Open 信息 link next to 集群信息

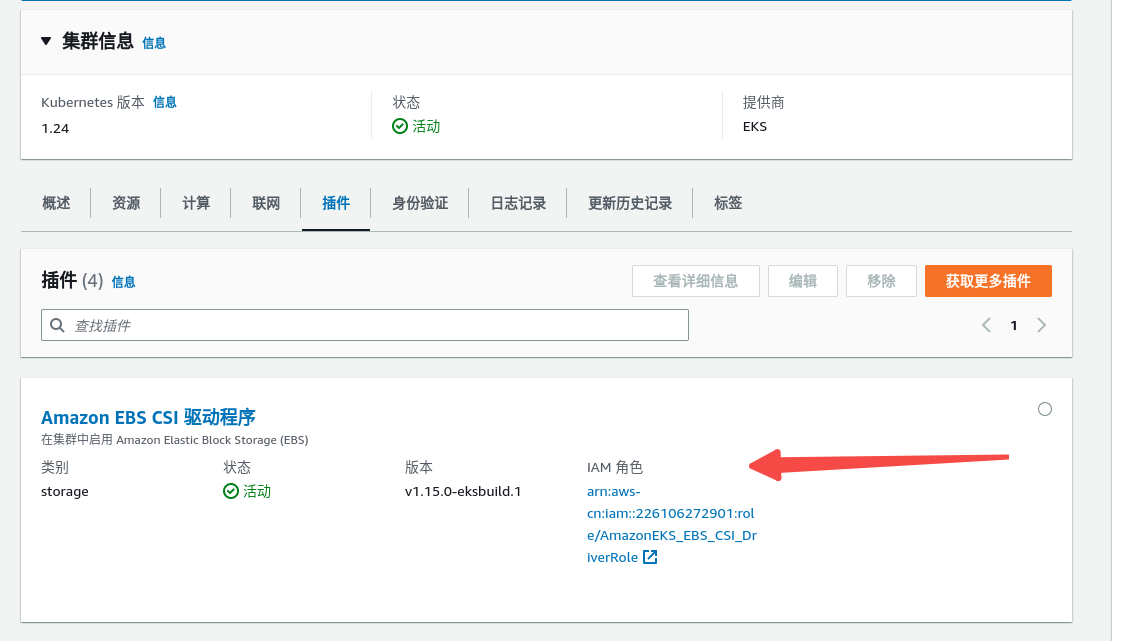pos(153,43)
